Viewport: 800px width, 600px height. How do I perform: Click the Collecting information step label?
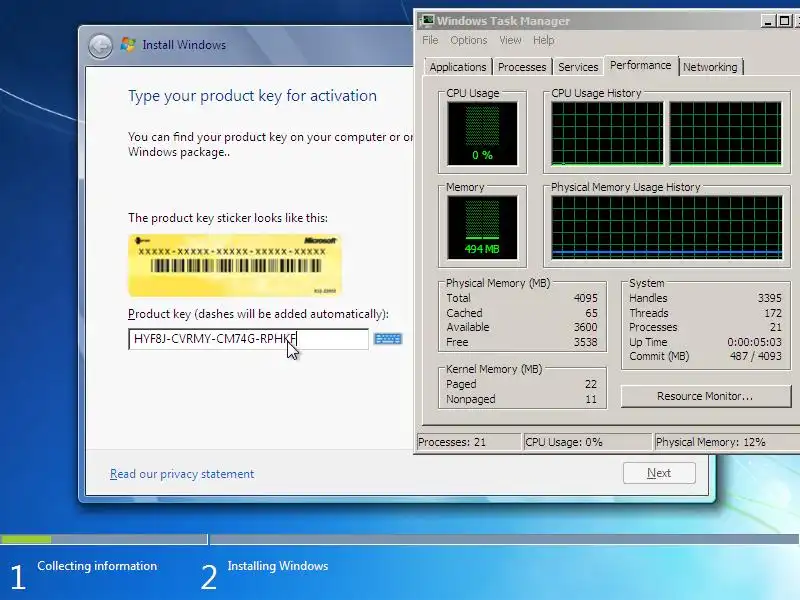point(97,566)
